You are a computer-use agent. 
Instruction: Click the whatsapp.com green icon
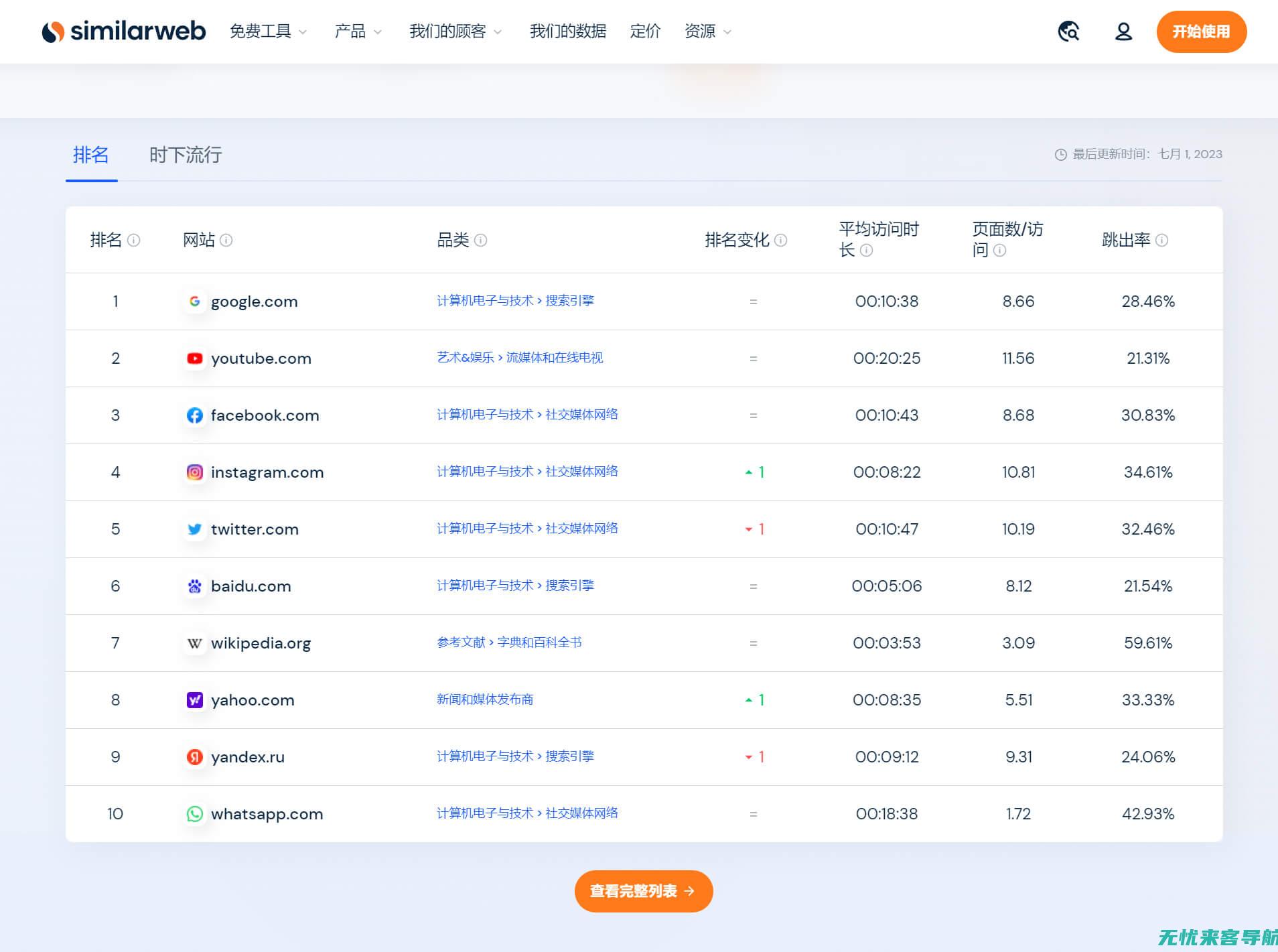tap(195, 814)
